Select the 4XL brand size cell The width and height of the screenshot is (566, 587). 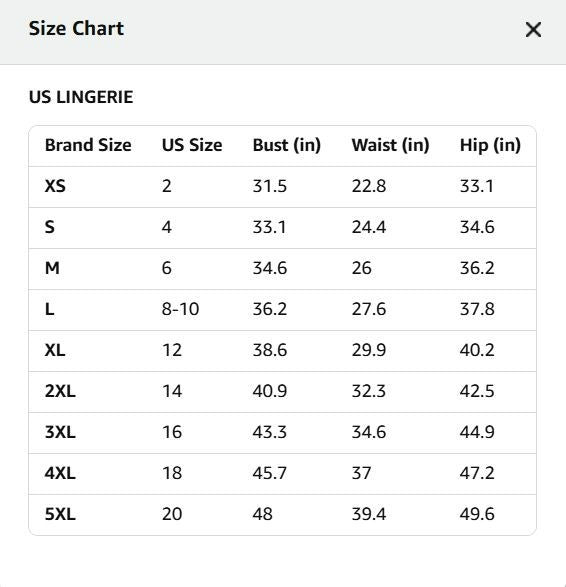60,473
